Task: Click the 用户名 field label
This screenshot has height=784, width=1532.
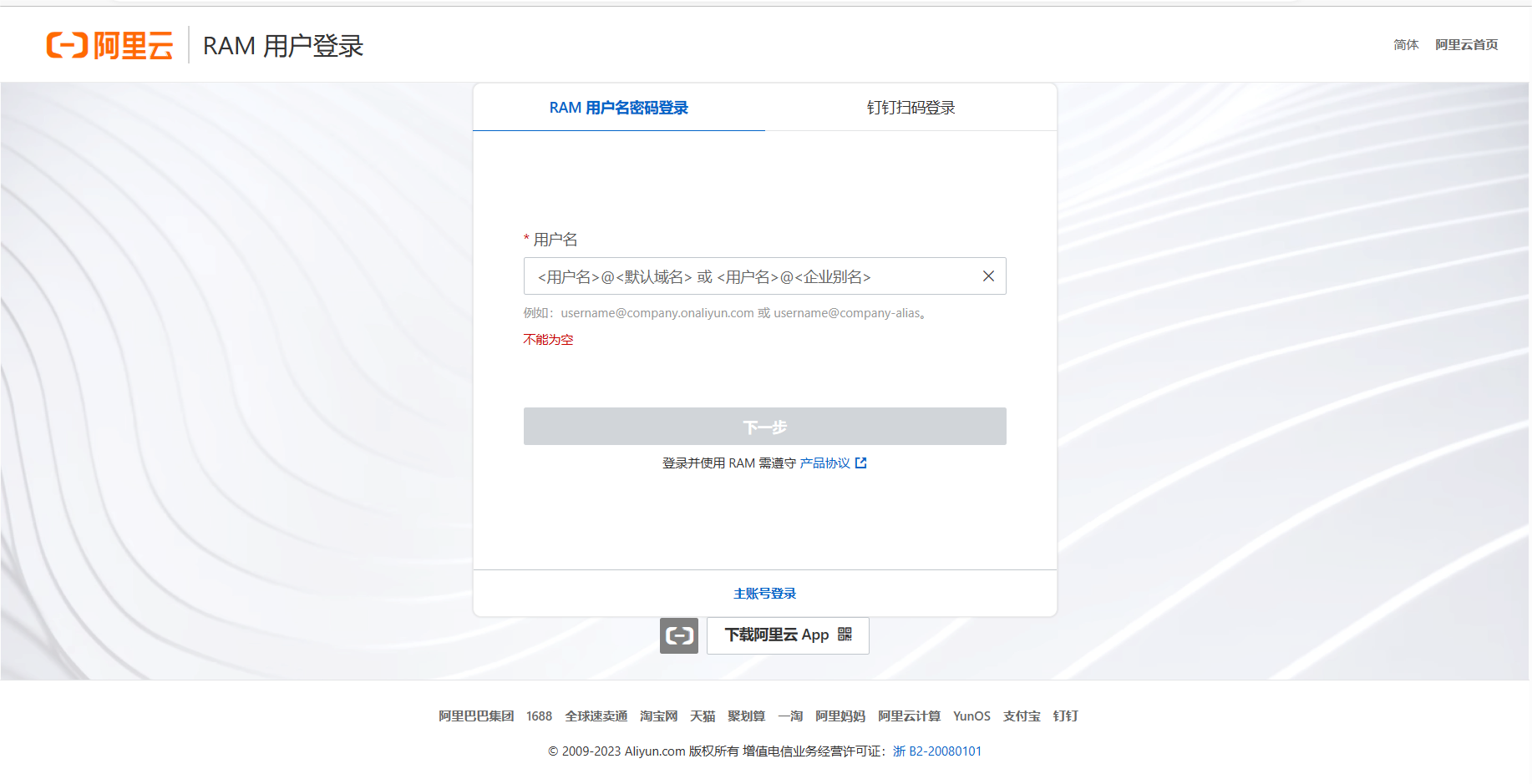Action: coord(555,240)
